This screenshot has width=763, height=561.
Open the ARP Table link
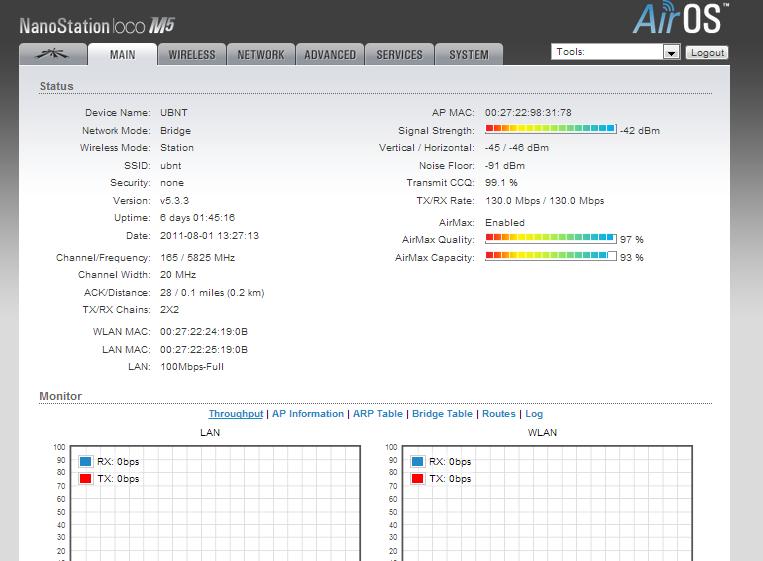pyautogui.click(x=378, y=414)
